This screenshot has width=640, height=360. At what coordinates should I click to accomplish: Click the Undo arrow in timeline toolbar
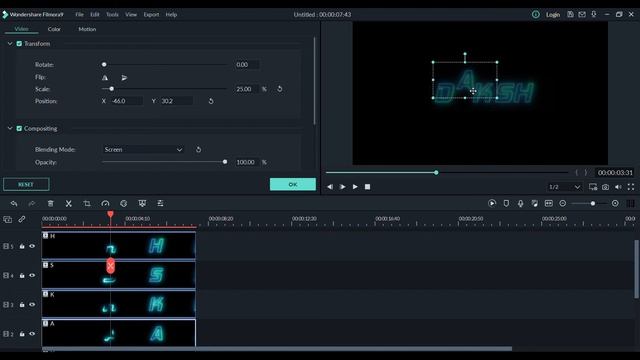[14, 203]
